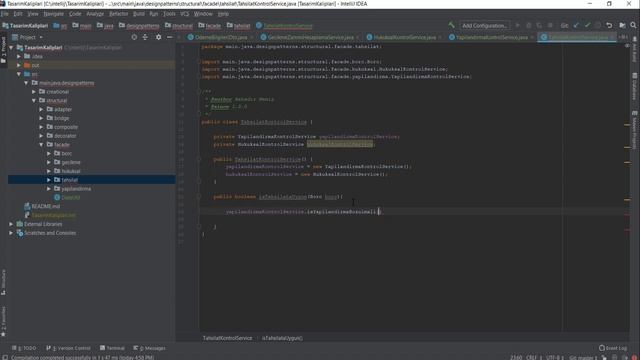Select the creational folder

(x=57, y=92)
